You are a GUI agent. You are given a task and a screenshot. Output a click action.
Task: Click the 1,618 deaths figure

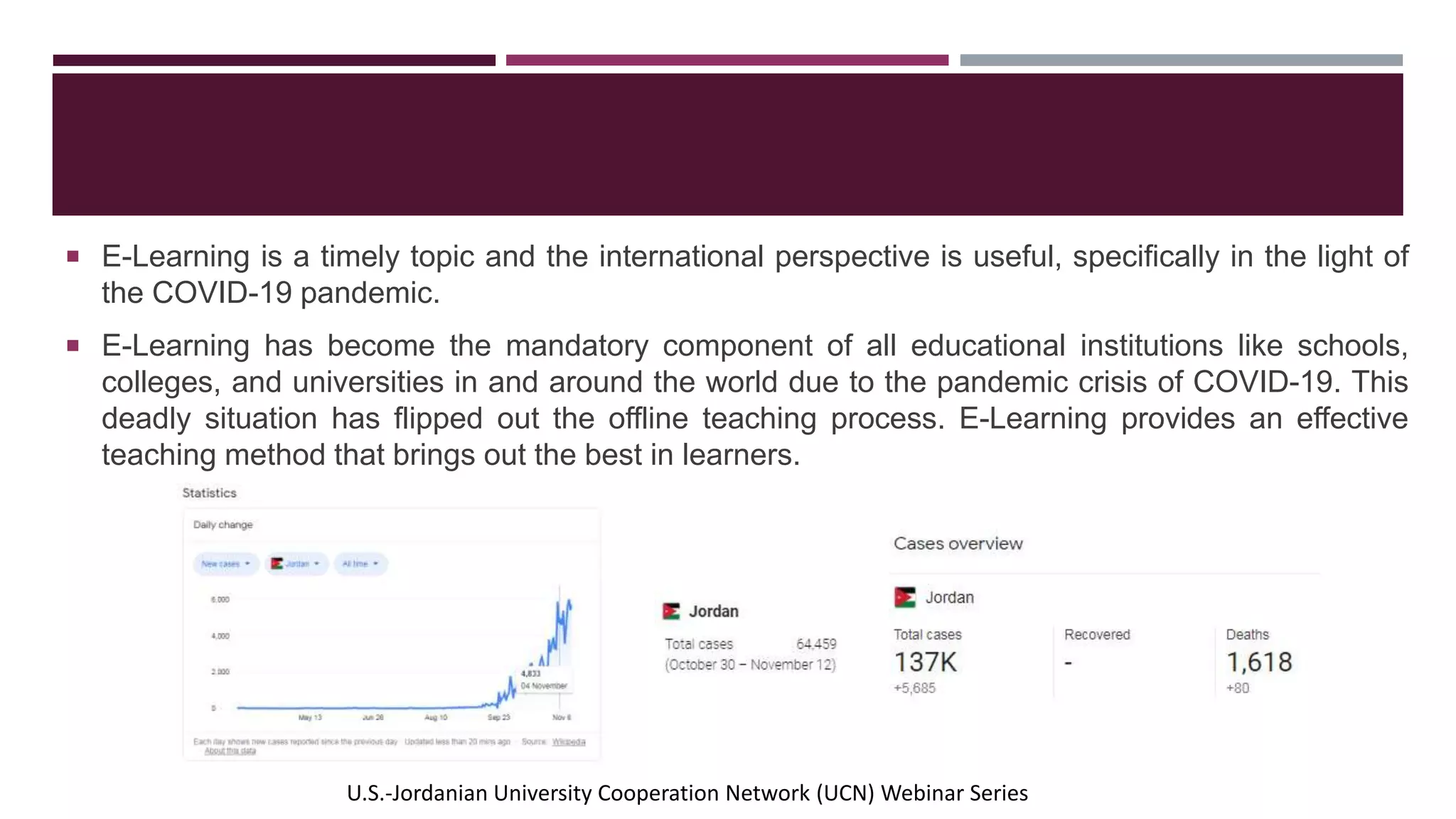point(1259,662)
